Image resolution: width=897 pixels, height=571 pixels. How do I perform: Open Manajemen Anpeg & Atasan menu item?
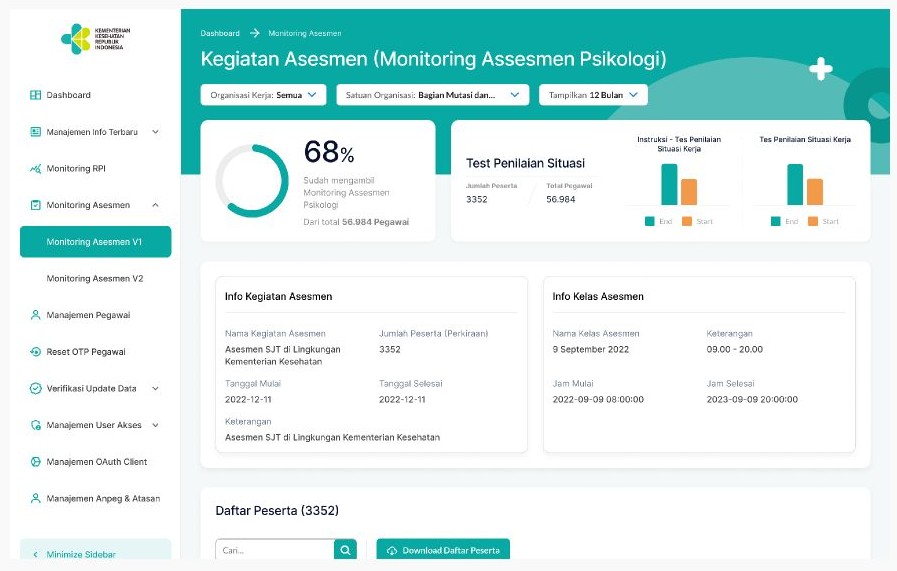tap(96, 498)
